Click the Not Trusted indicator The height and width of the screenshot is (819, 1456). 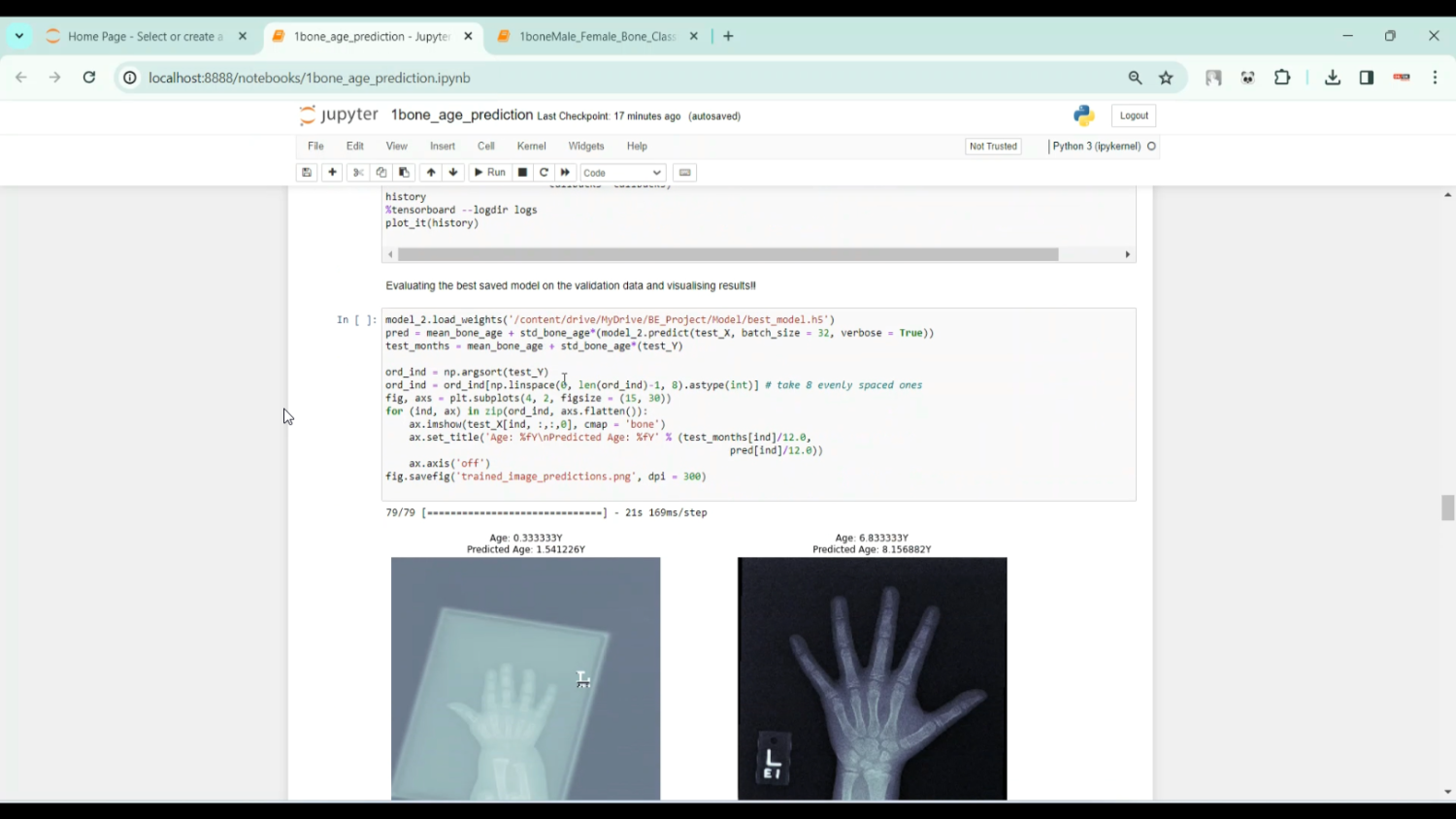pos(992,146)
